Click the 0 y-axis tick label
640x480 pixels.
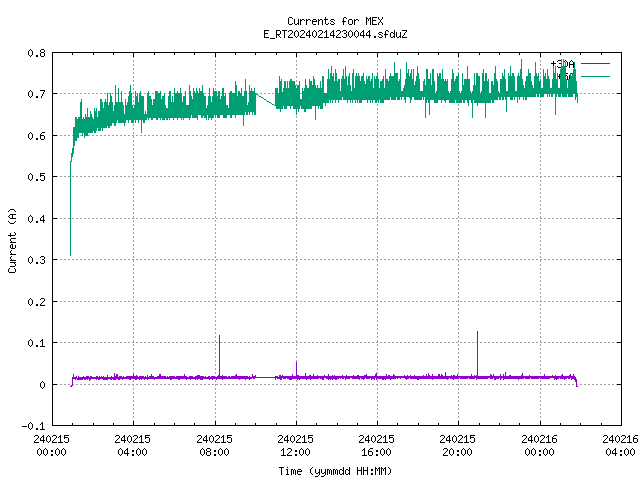pos(42,384)
